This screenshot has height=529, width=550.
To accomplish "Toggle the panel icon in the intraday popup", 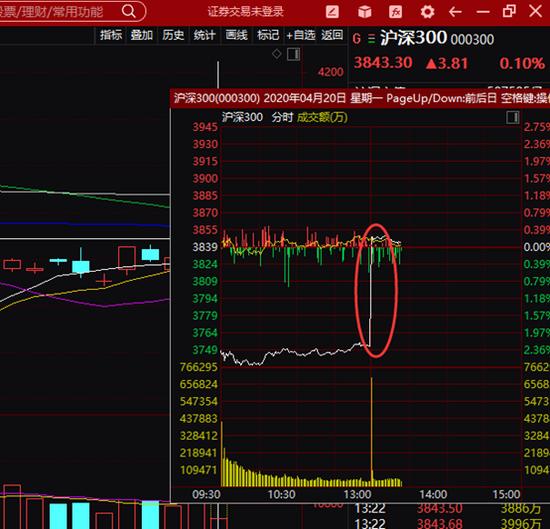I will coord(512,117).
